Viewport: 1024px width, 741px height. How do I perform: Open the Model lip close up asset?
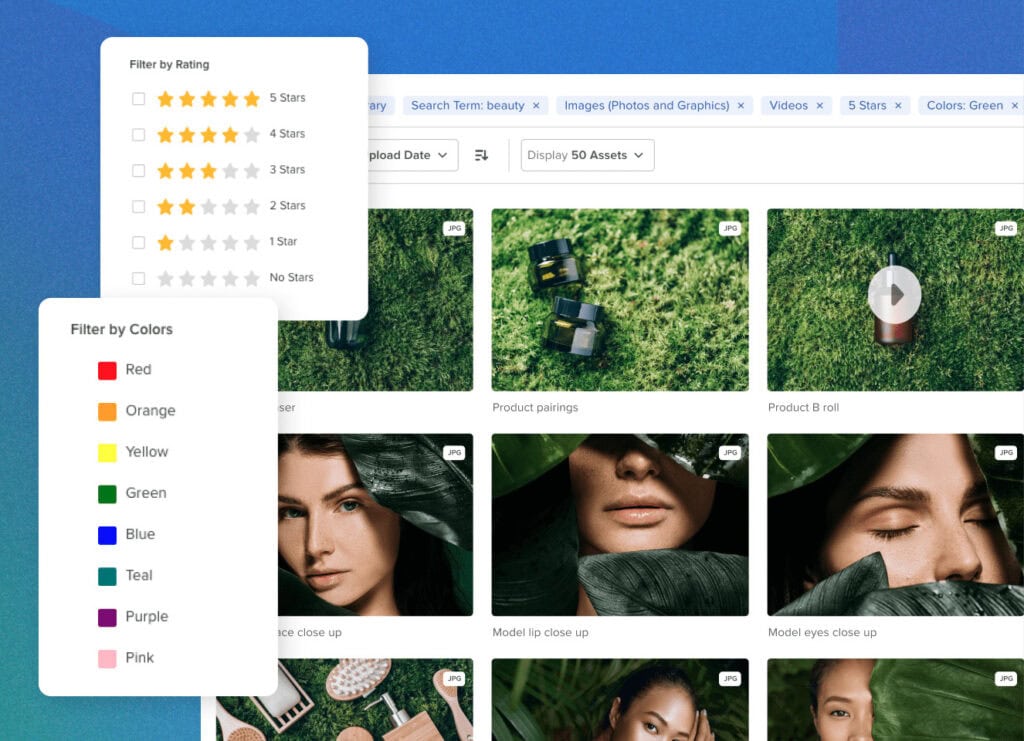click(x=620, y=524)
